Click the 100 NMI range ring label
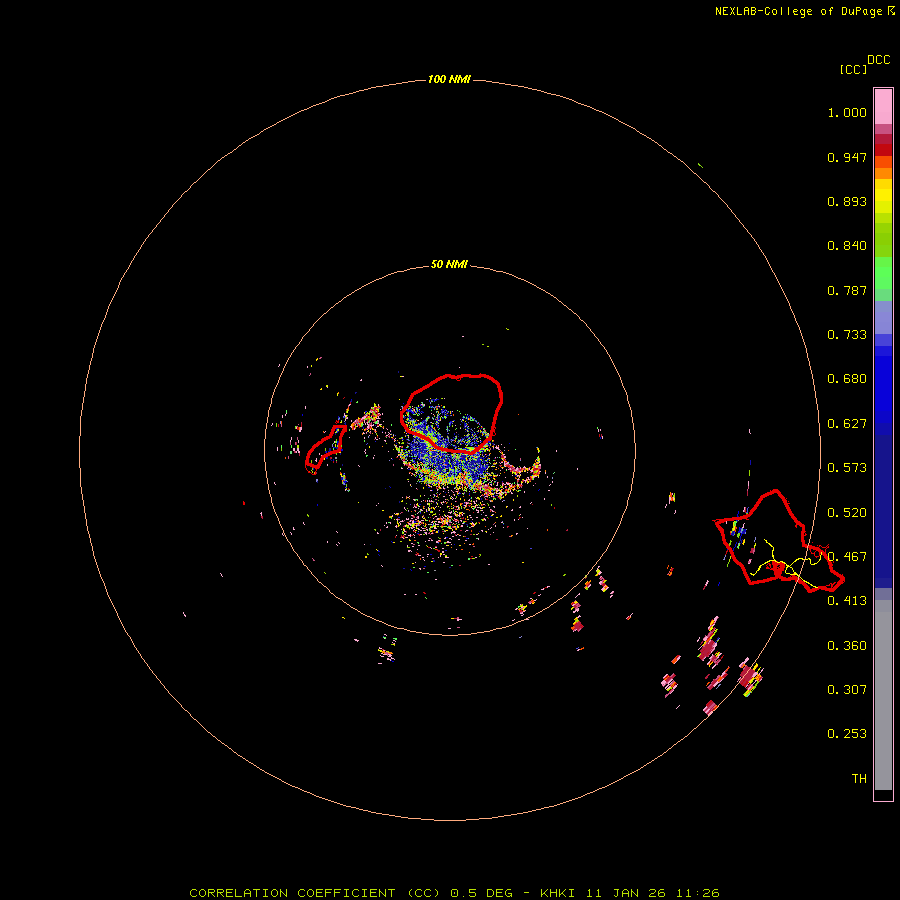Screen dimensions: 900x900 (449, 79)
